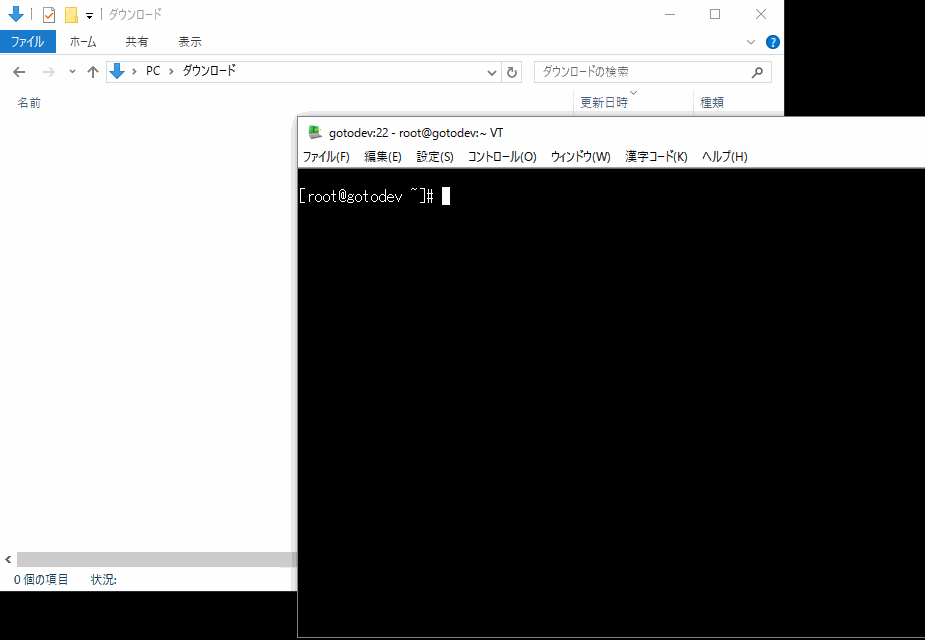This screenshot has width=925, height=640.
Task: Refresh the ダウンロード folder
Action: [512, 72]
